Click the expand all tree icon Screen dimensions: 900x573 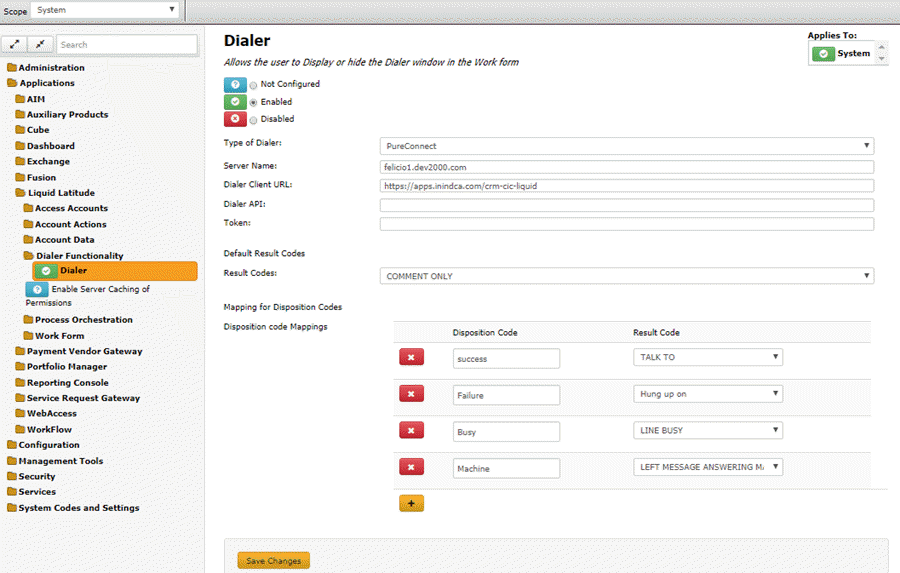[16, 44]
